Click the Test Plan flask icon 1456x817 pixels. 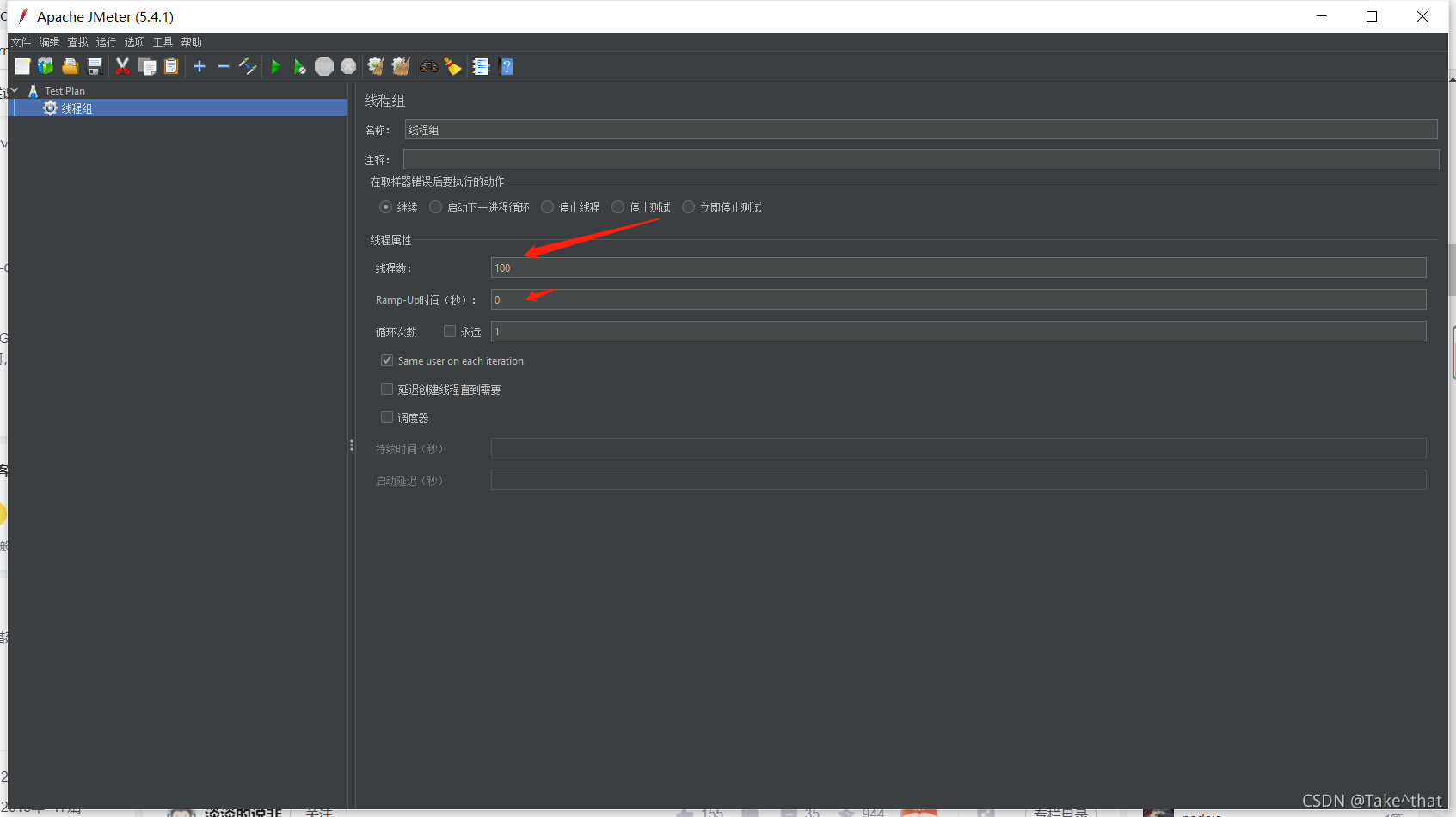coord(34,90)
